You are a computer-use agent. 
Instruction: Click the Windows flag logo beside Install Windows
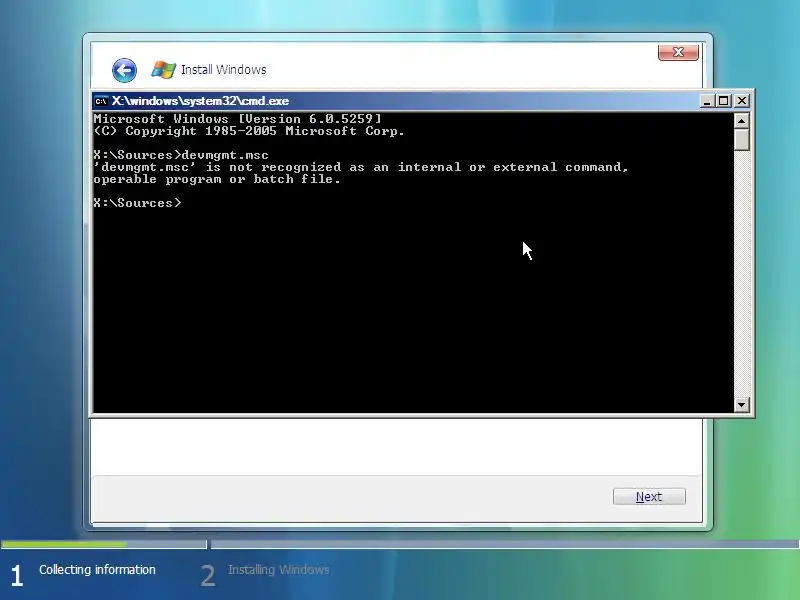coord(163,69)
